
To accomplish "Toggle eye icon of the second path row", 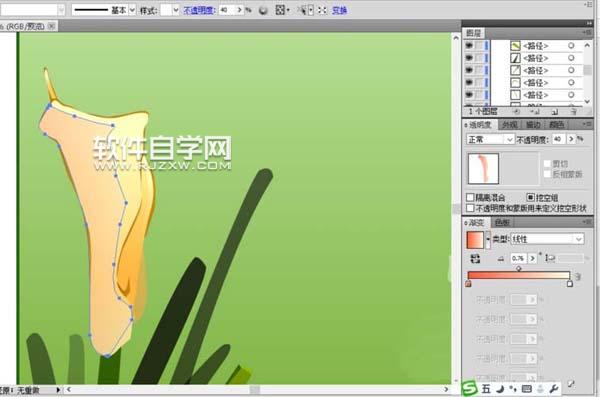I will coord(469,58).
